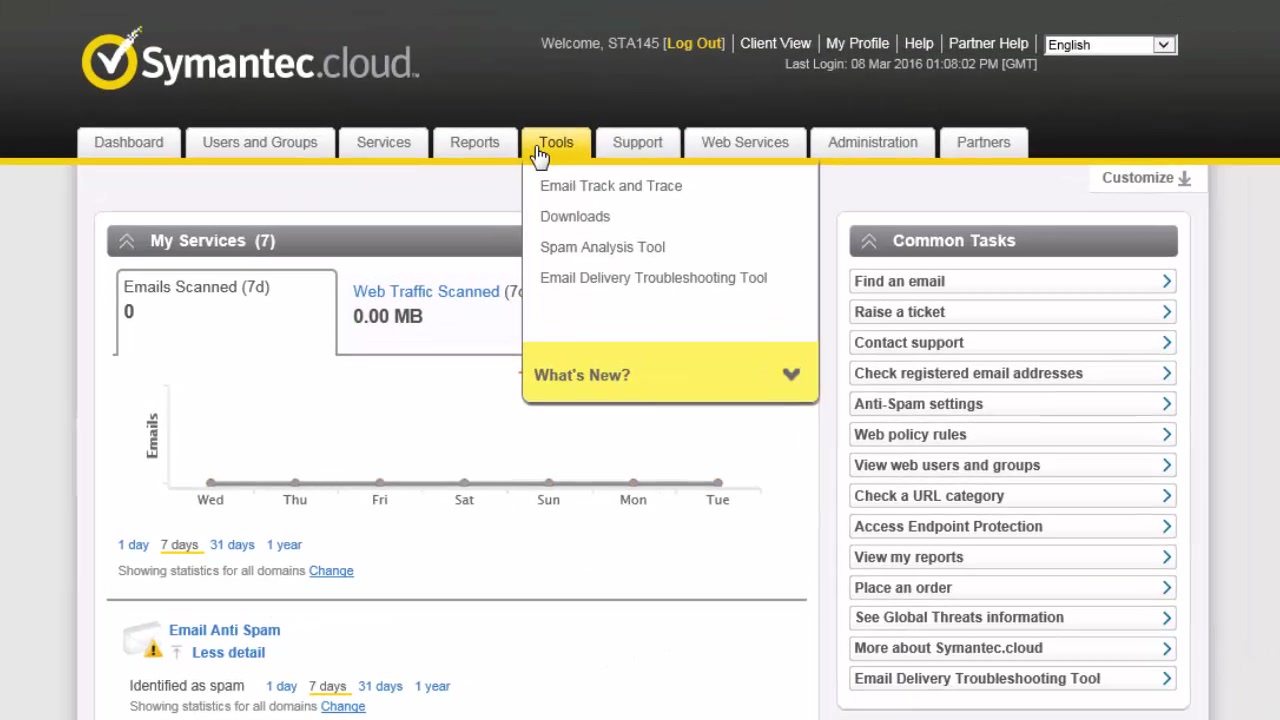Open Email Track and Trace menu item
This screenshot has width=1280, height=720.
pyautogui.click(x=611, y=186)
